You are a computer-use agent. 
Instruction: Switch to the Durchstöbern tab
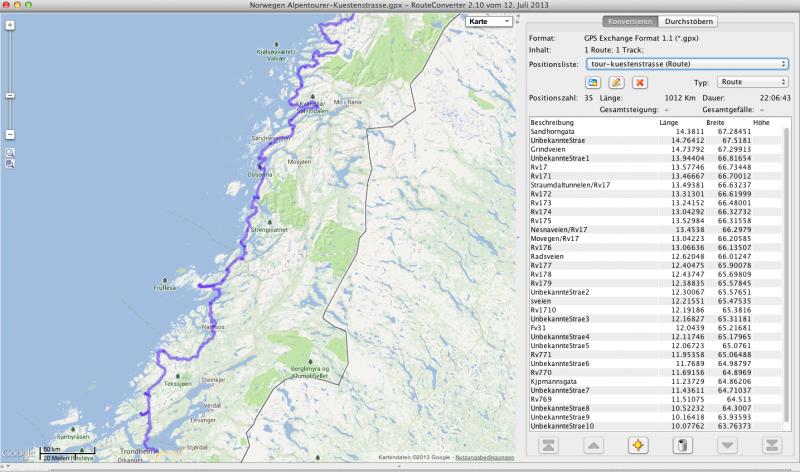click(x=689, y=21)
